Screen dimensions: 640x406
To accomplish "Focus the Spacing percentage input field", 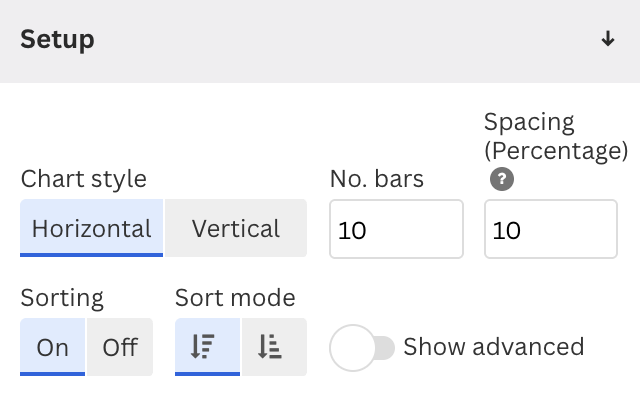I will [x=551, y=229].
